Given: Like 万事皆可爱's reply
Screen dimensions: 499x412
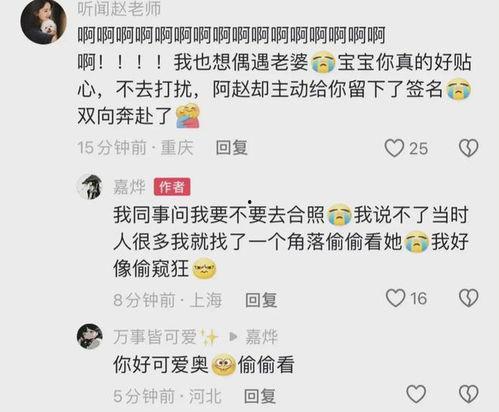Looking at the screenshot, I should click(416, 394).
